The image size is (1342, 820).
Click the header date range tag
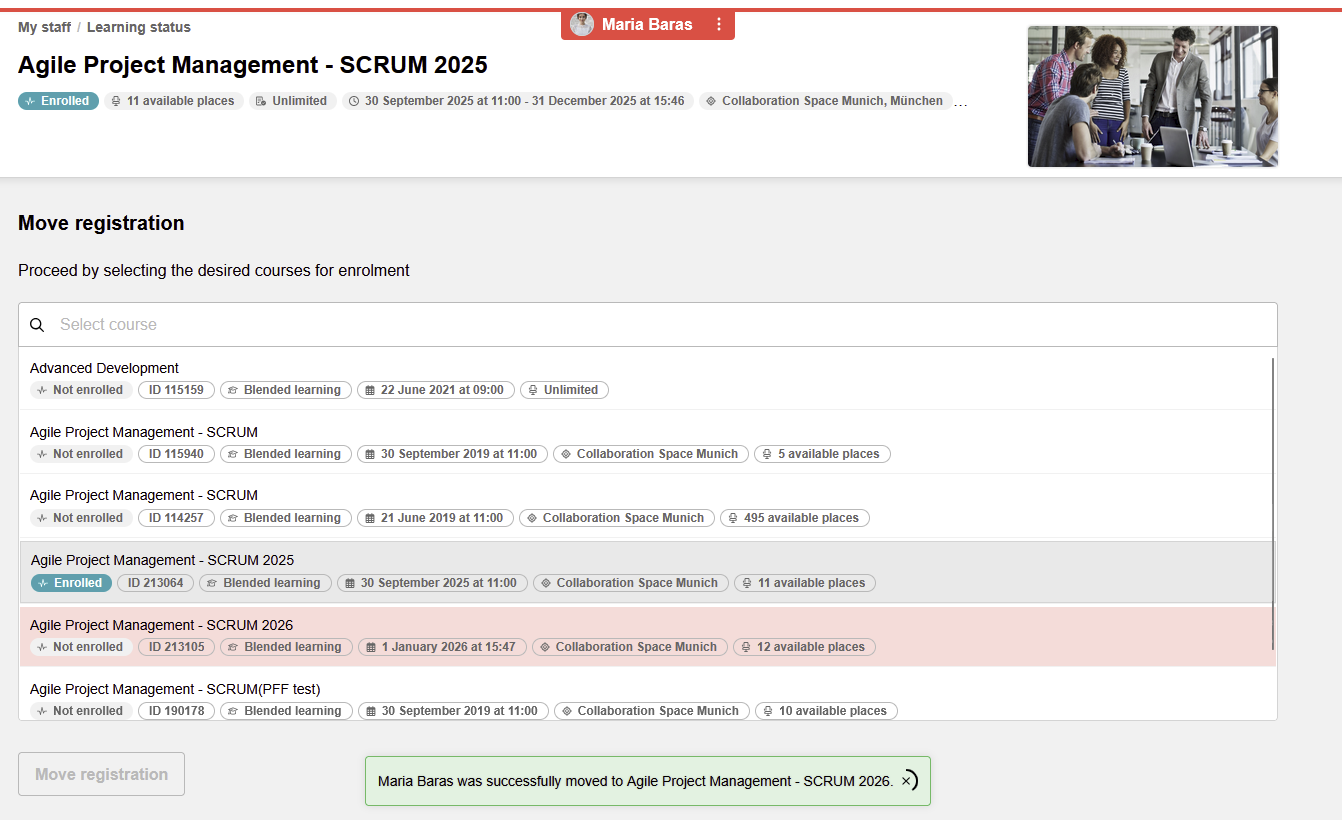tap(517, 101)
